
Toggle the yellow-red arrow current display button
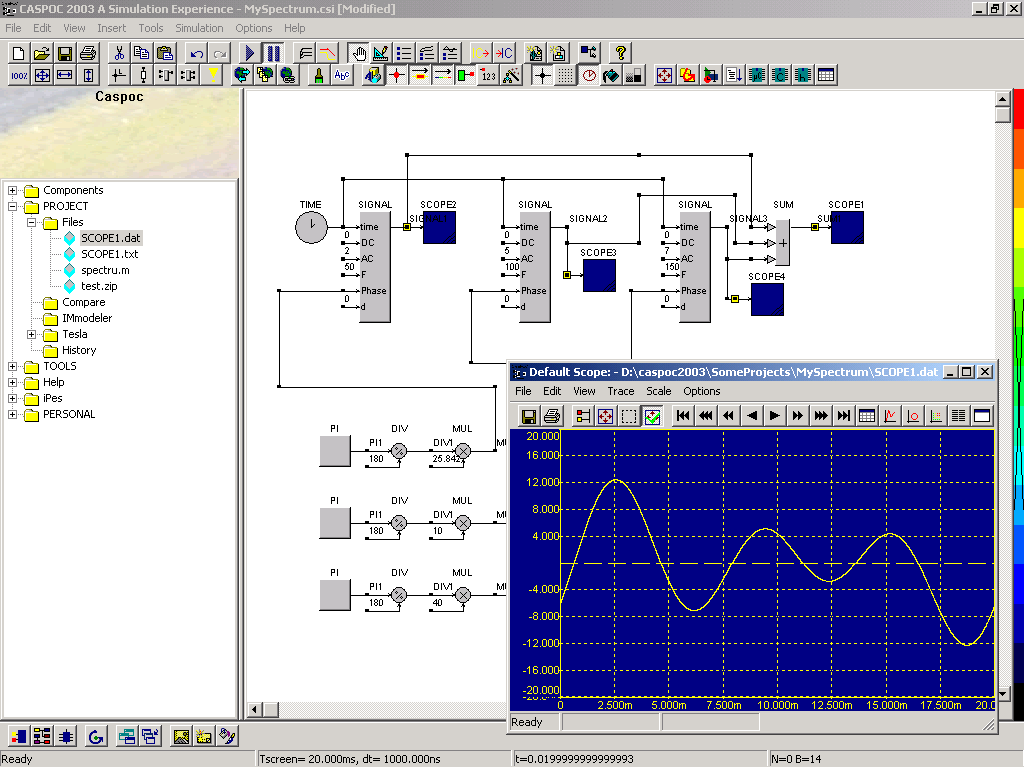pyautogui.click(x=420, y=76)
